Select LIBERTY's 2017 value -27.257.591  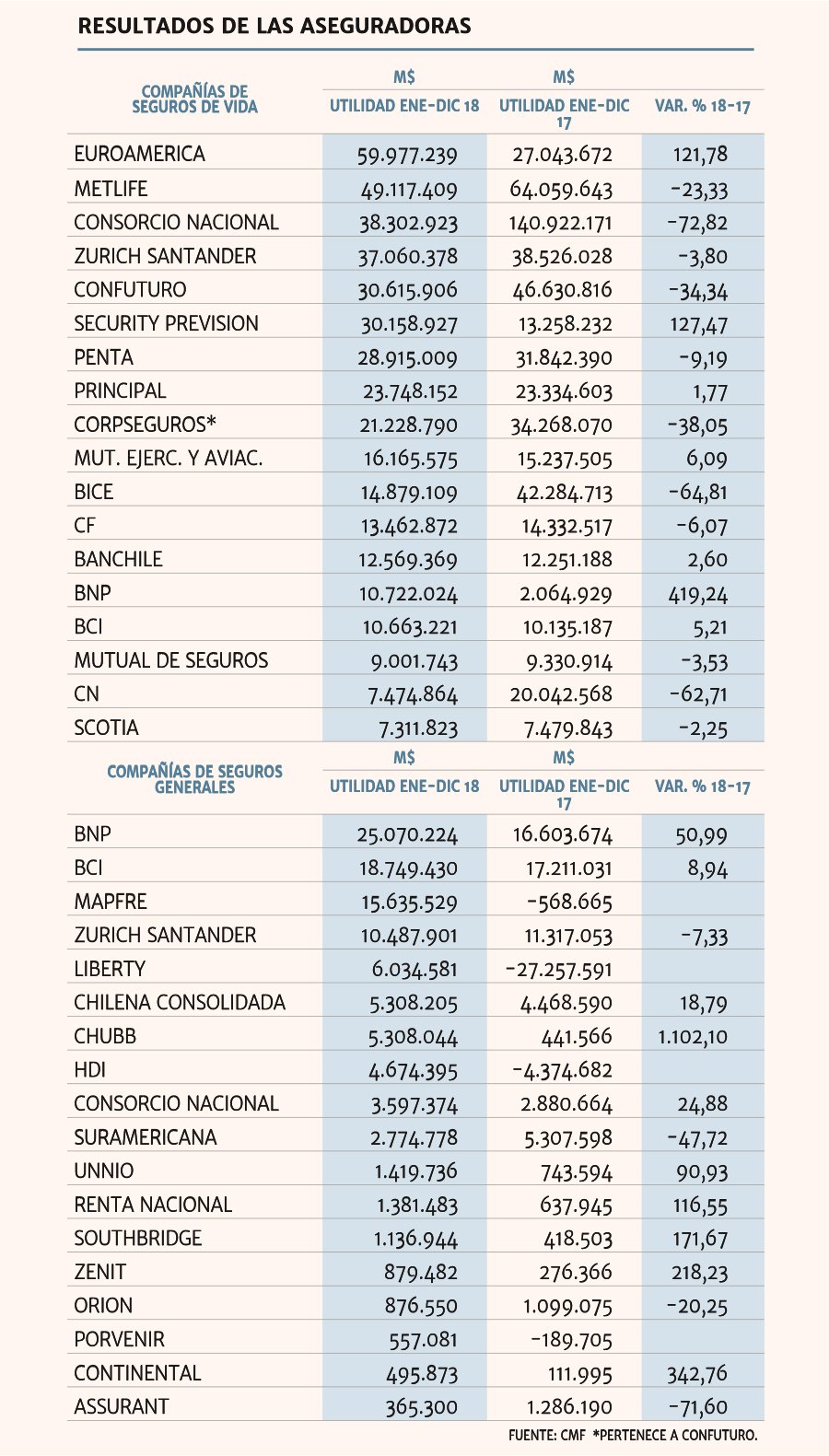(559, 970)
